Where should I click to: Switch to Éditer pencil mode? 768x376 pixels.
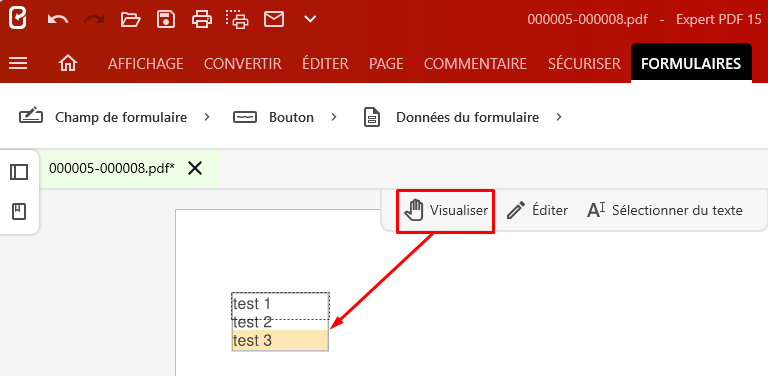click(x=537, y=211)
